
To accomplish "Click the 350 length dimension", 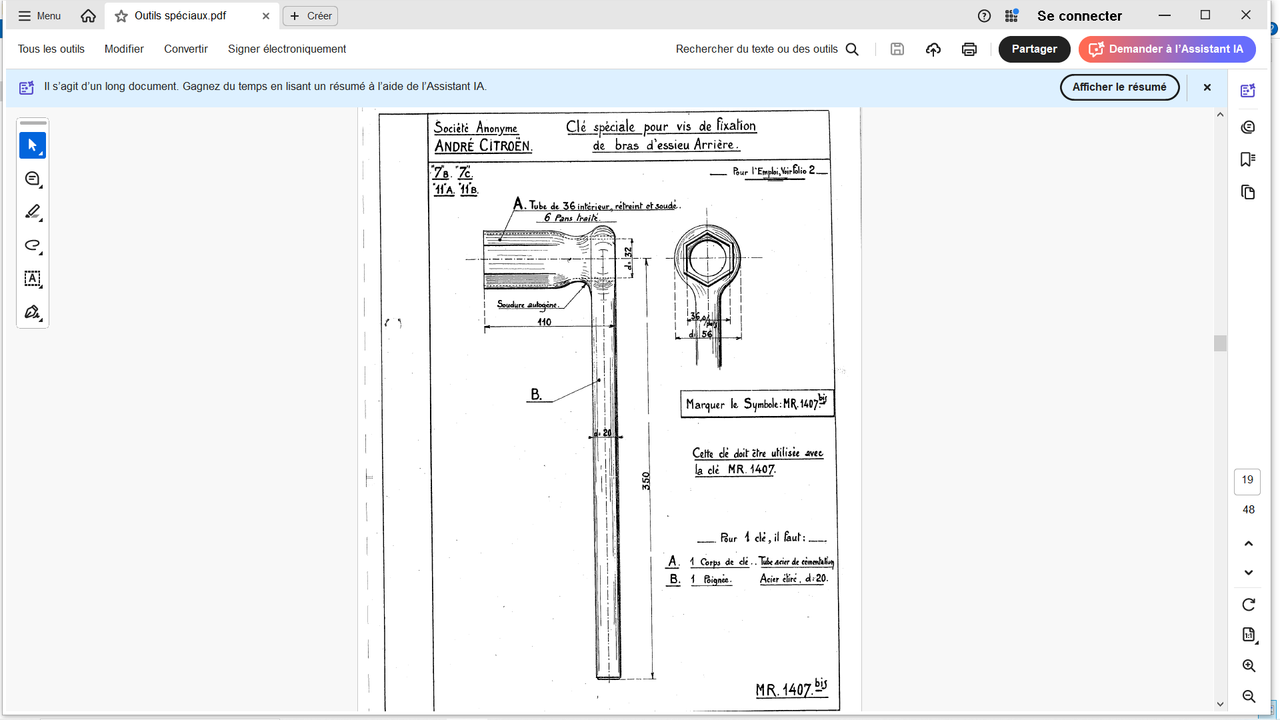I will coord(646,480).
